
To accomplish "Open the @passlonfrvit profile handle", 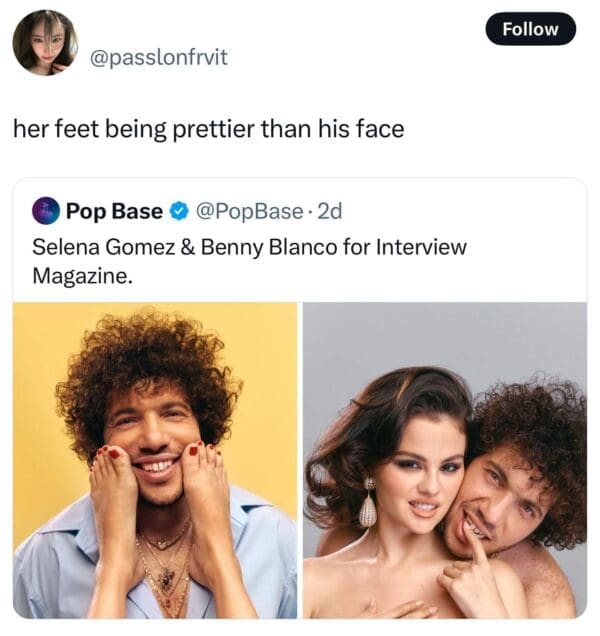I will [158, 57].
